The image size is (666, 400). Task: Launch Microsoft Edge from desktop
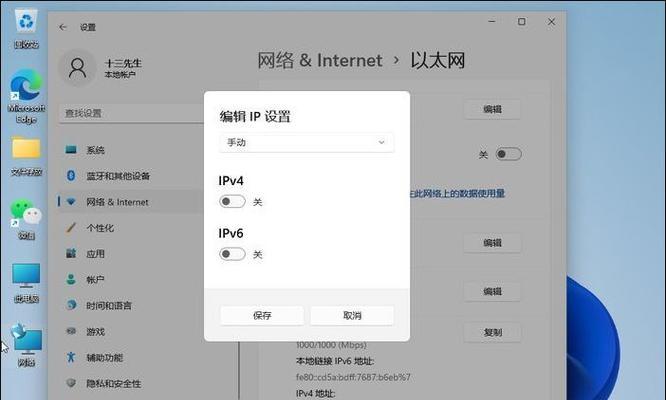(26, 85)
